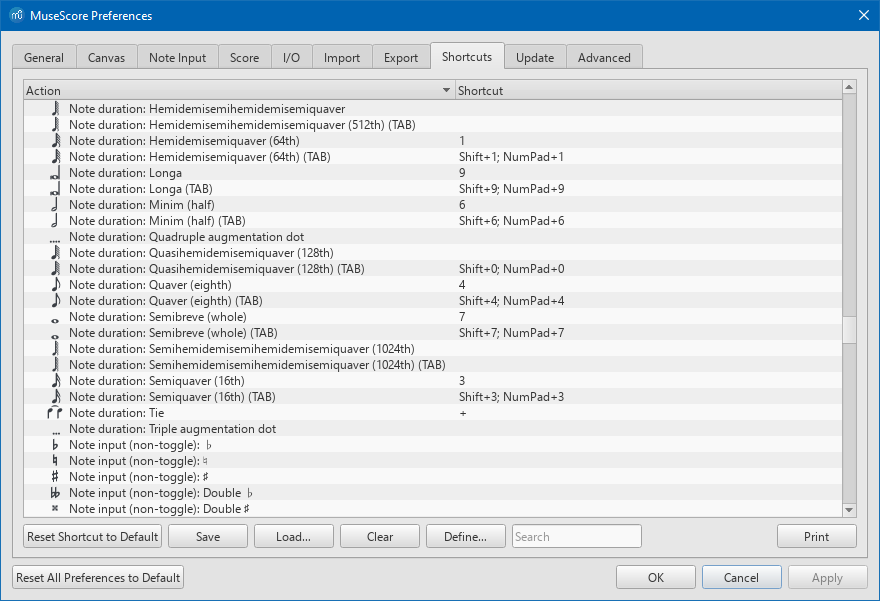Click the Hemidemisemihemidemisemiquaver (512th) (TAB) icon

pos(56,125)
